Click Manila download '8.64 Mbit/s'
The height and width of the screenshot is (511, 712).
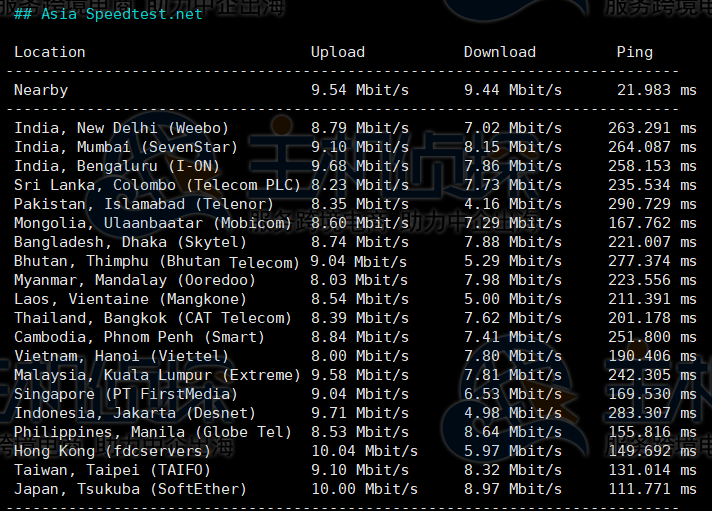(513, 434)
